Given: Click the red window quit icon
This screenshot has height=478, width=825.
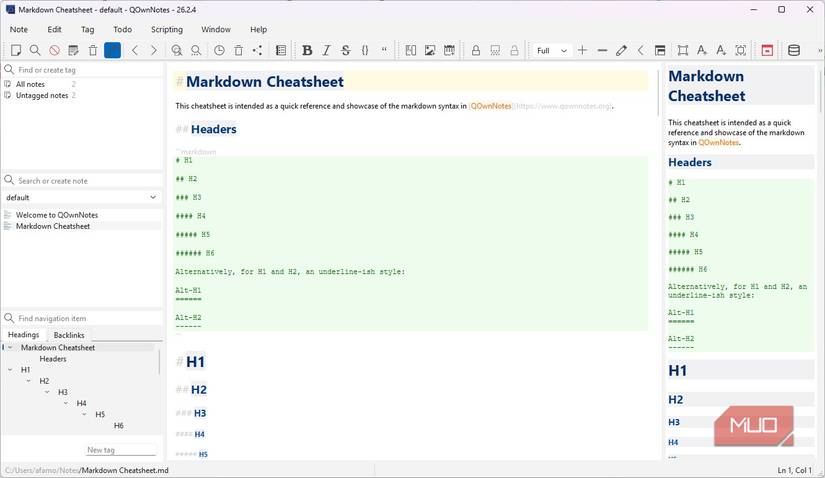Looking at the screenshot, I should click(x=767, y=51).
